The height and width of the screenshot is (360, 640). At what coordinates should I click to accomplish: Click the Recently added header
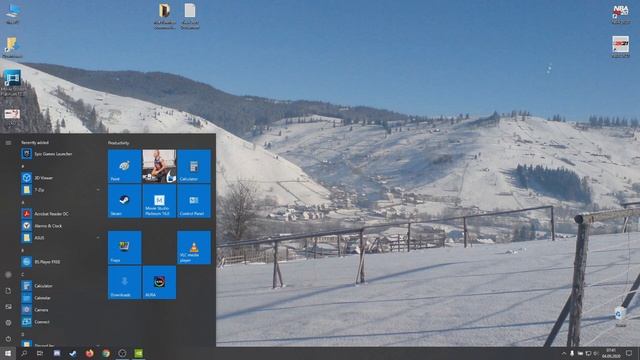tap(35, 142)
